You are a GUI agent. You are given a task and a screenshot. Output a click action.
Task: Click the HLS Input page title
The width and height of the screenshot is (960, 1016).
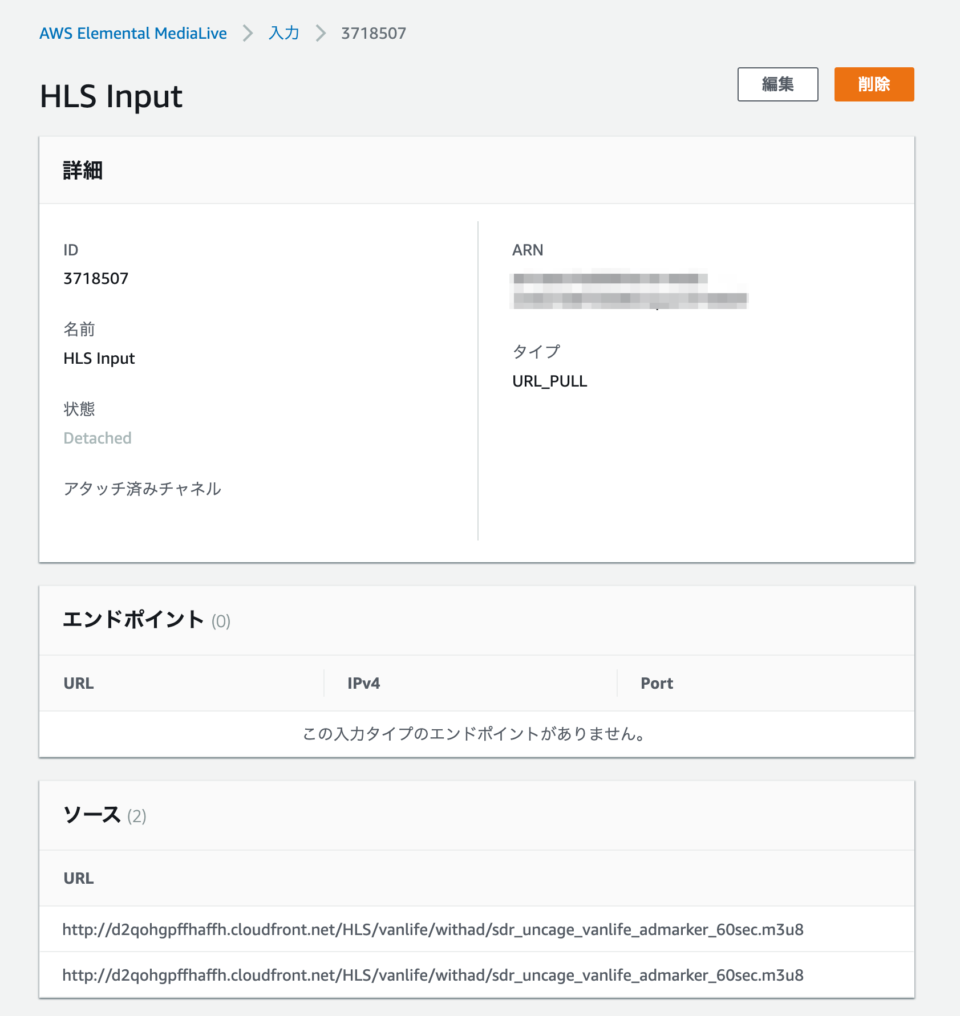[x=110, y=96]
